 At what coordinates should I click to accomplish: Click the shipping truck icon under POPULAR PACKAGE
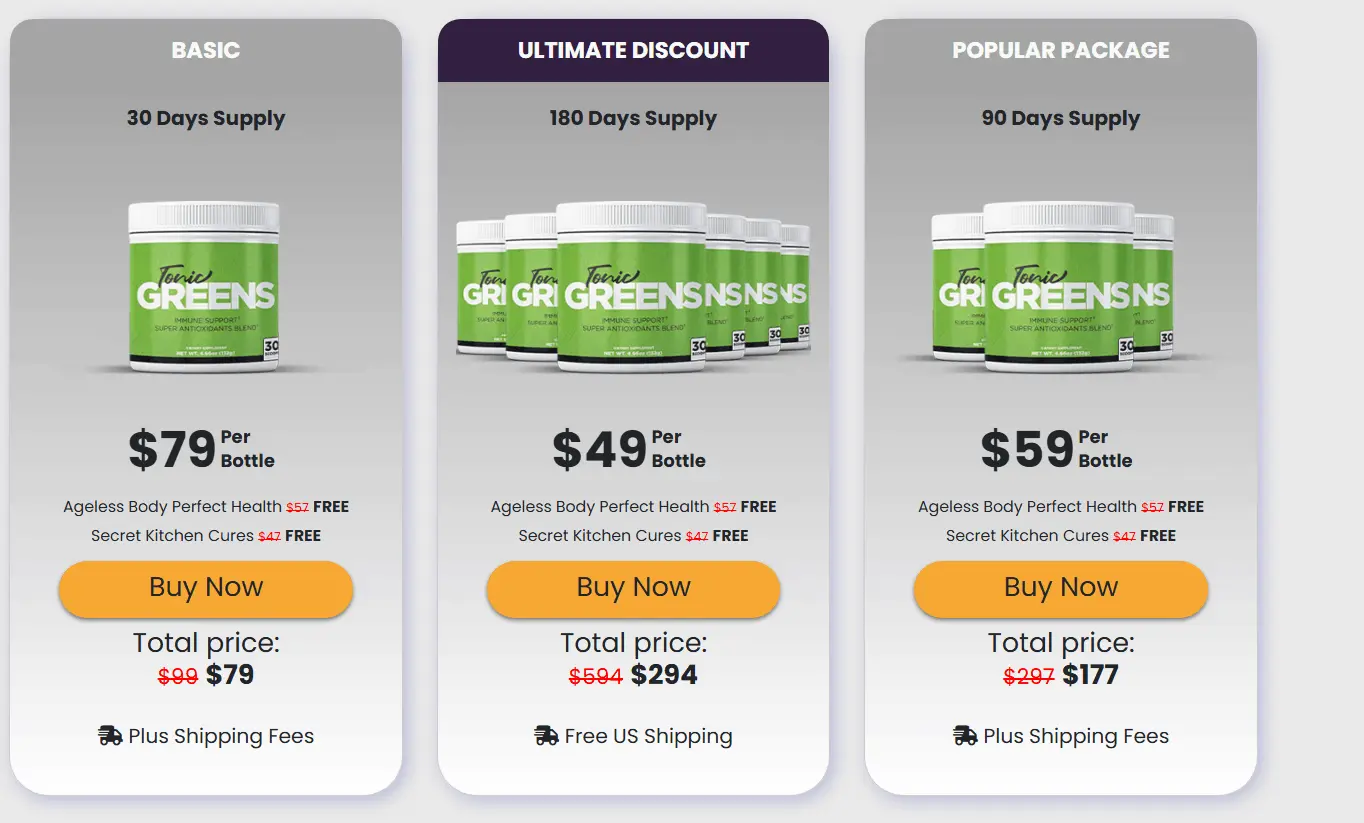click(x=967, y=735)
